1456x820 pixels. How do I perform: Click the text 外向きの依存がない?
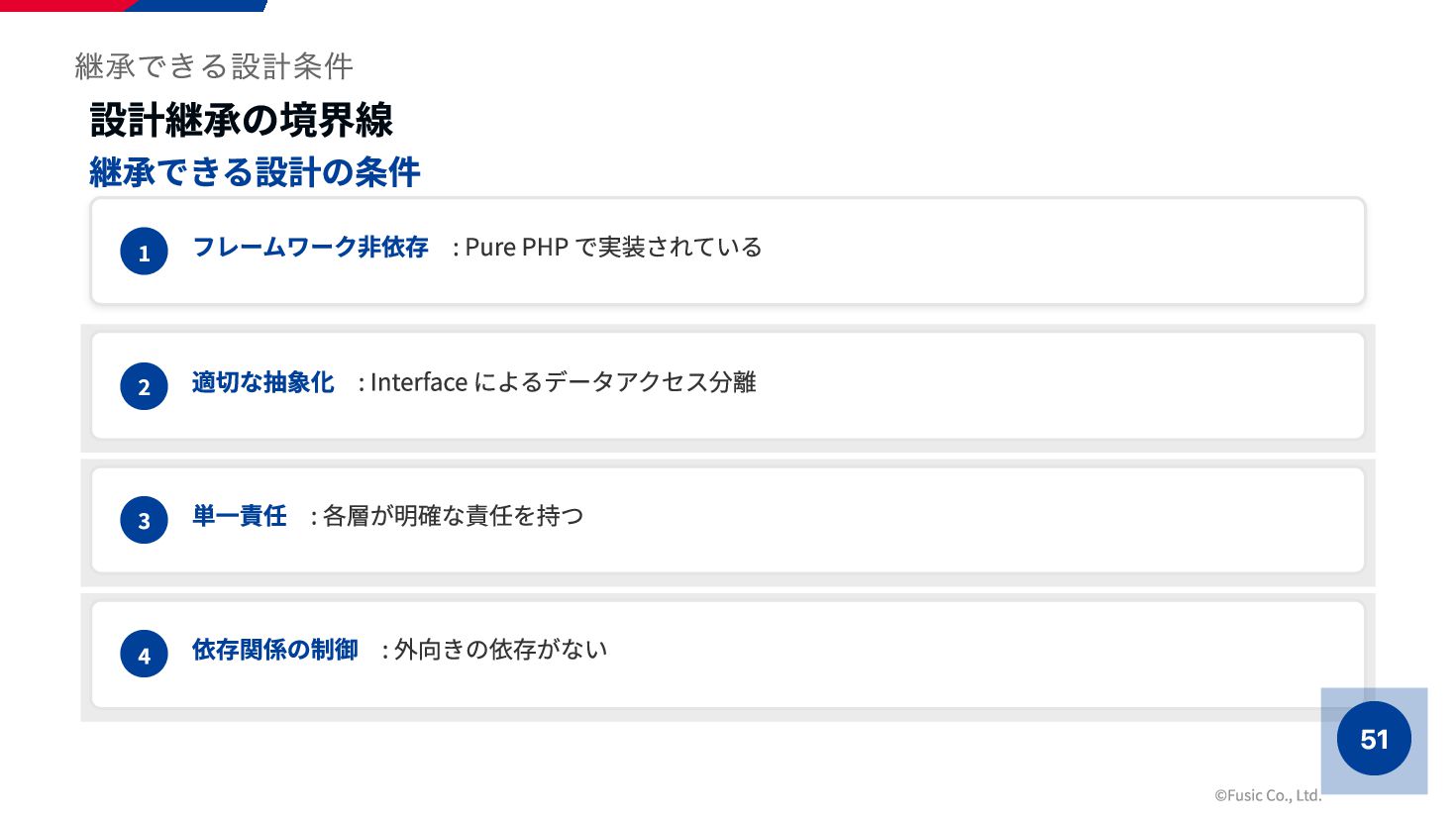500,650
